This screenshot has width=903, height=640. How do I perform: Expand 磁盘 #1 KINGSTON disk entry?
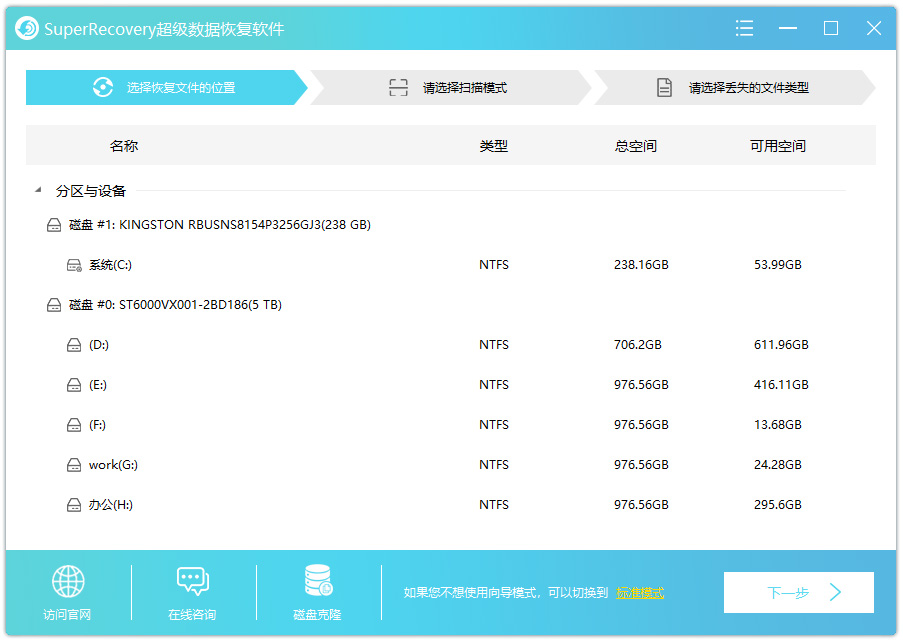[53, 224]
